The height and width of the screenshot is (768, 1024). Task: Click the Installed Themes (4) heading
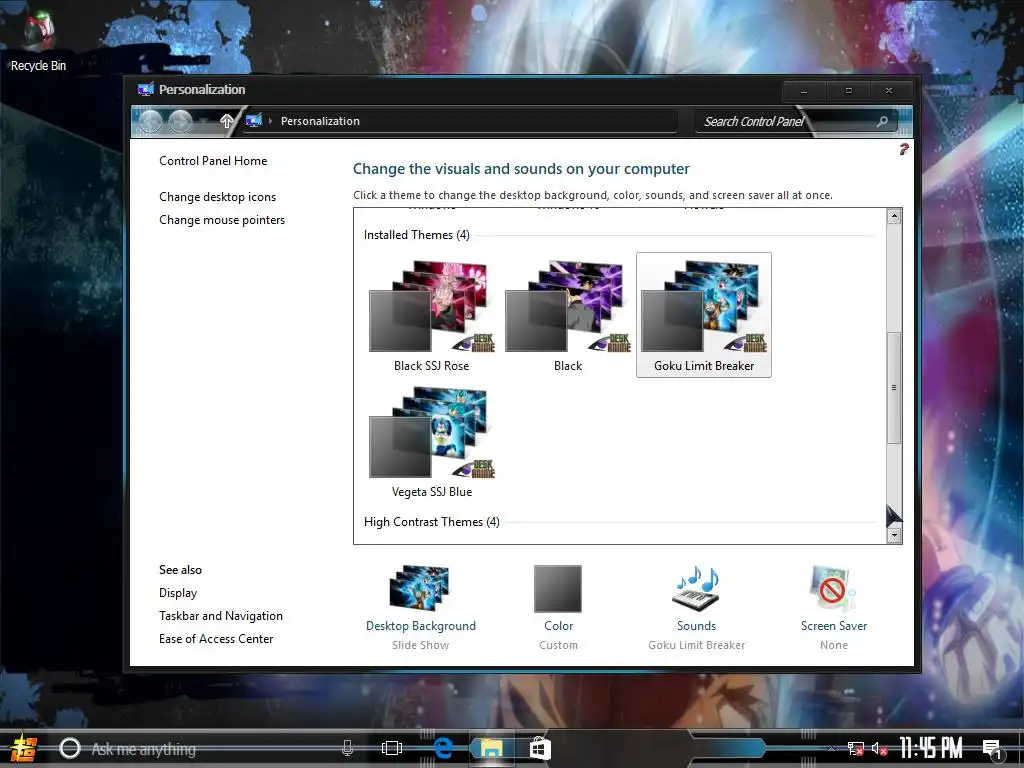point(417,234)
